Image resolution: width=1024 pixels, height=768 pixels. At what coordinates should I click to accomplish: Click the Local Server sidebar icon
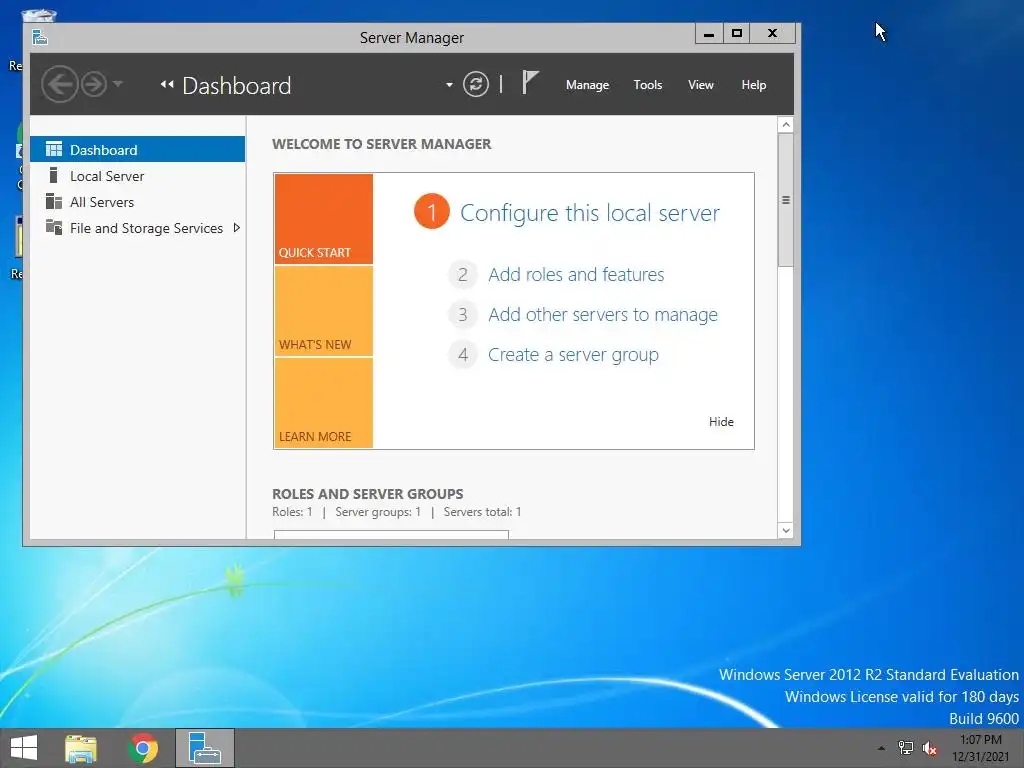click(x=54, y=175)
